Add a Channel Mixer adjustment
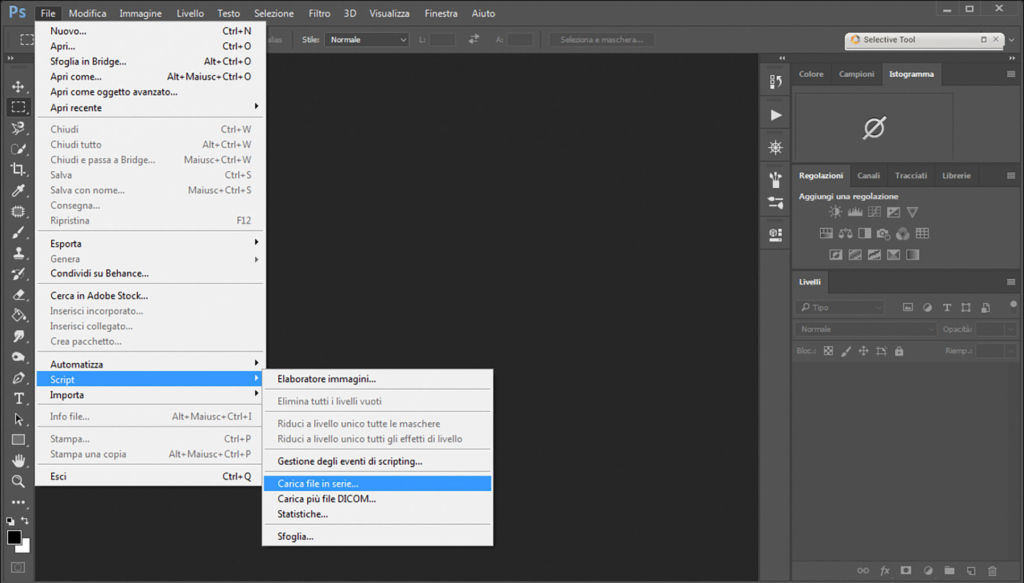1024x583 pixels. click(903, 233)
